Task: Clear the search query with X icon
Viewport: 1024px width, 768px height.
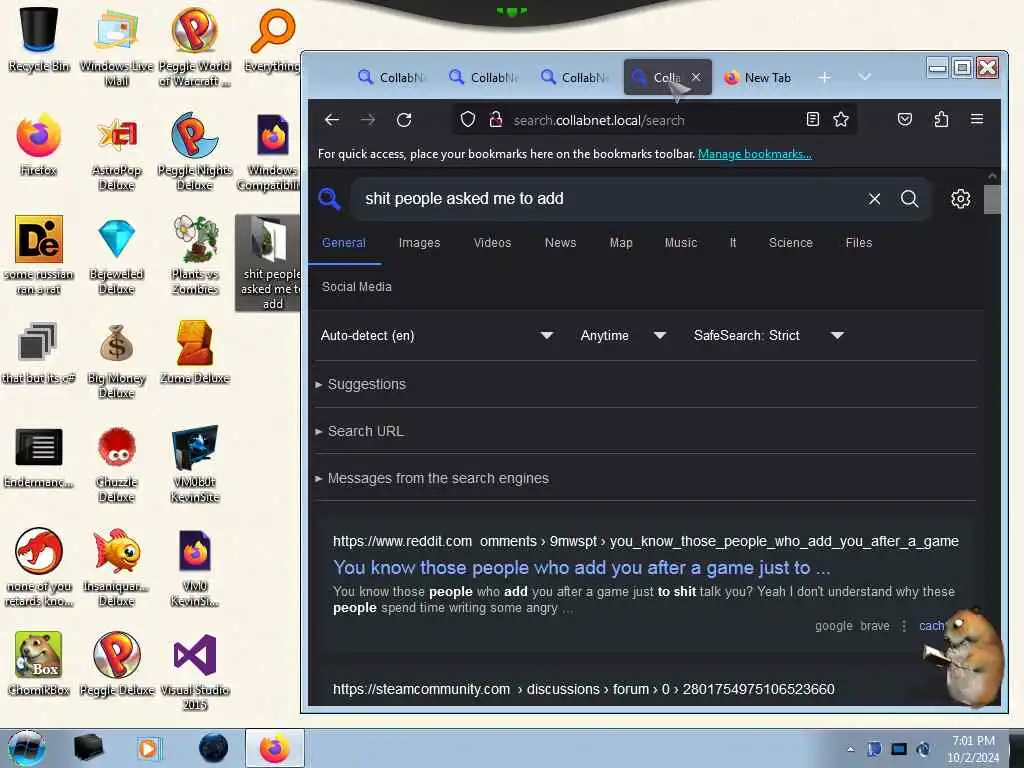Action: (874, 199)
